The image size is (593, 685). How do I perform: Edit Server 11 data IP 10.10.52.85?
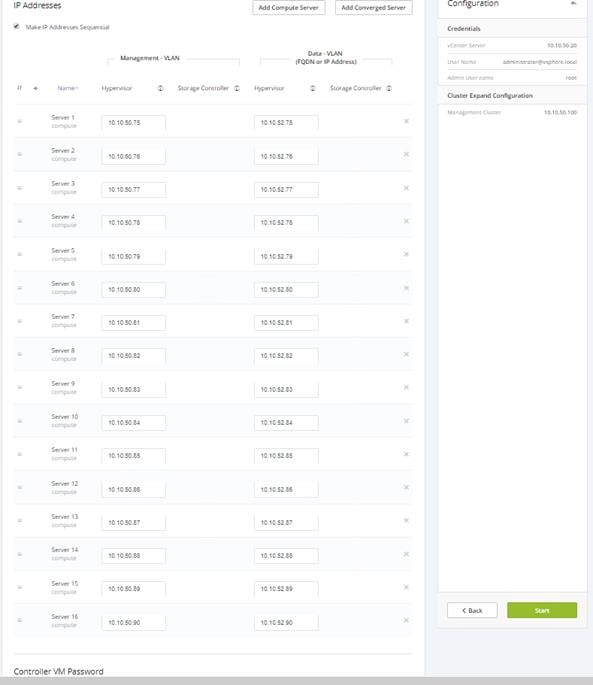286,456
